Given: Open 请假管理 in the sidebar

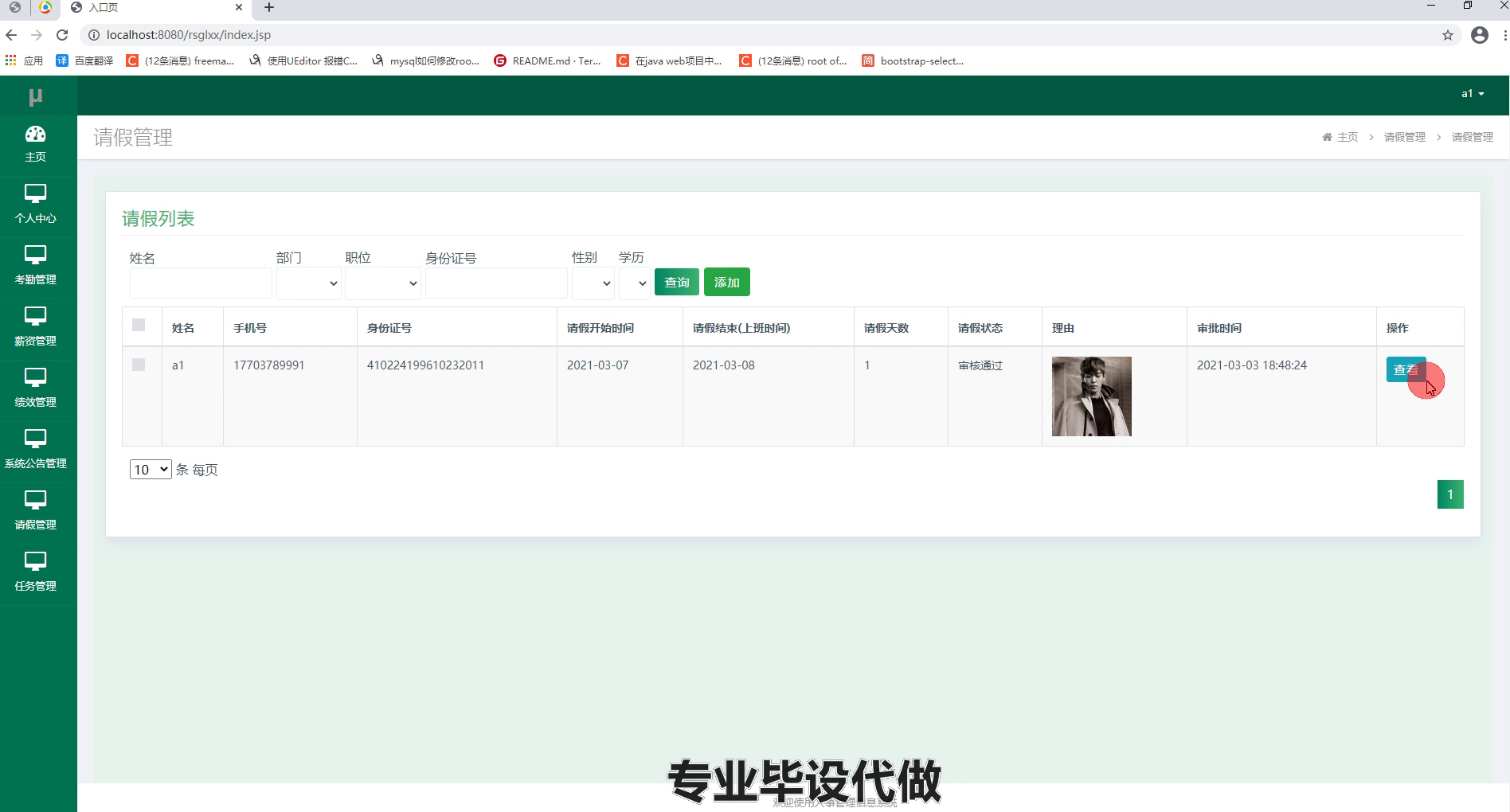Looking at the screenshot, I should [x=35, y=511].
